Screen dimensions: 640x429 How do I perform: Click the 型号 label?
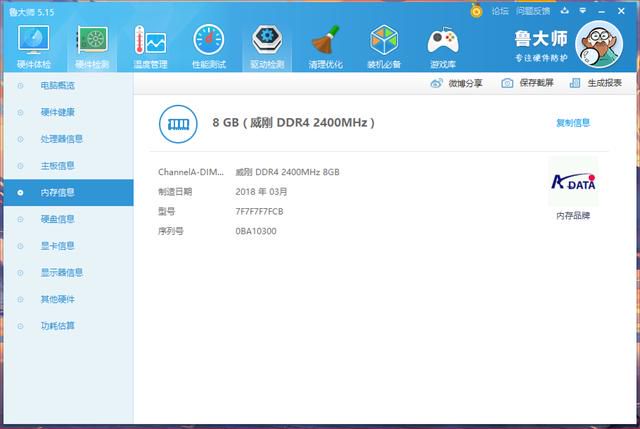tap(167, 211)
